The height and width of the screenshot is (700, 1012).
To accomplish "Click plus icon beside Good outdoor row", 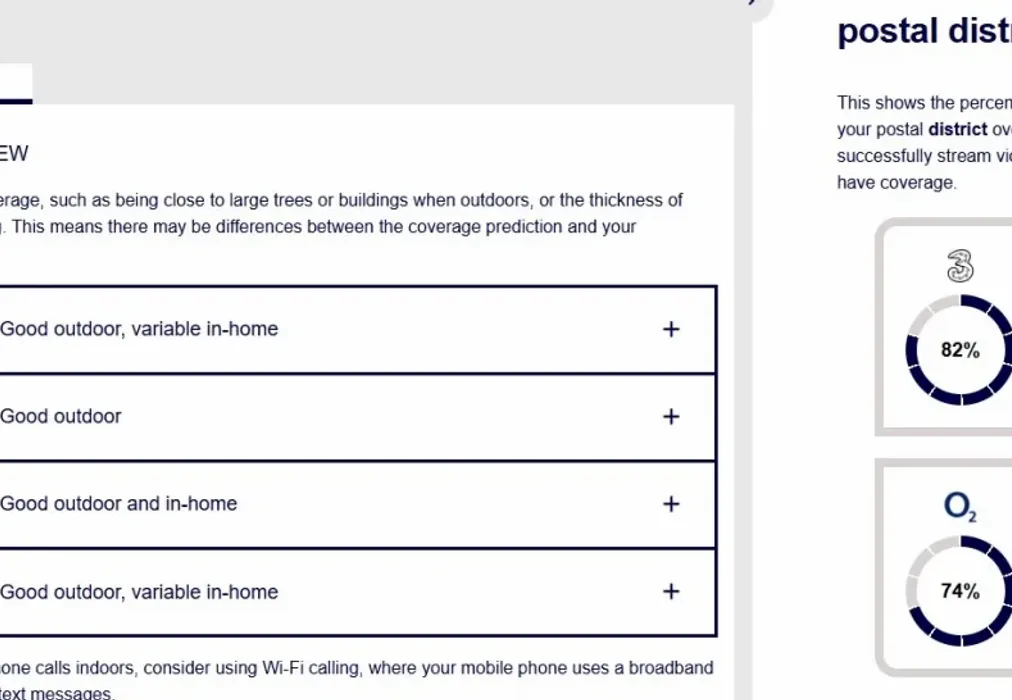I will (x=671, y=416).
